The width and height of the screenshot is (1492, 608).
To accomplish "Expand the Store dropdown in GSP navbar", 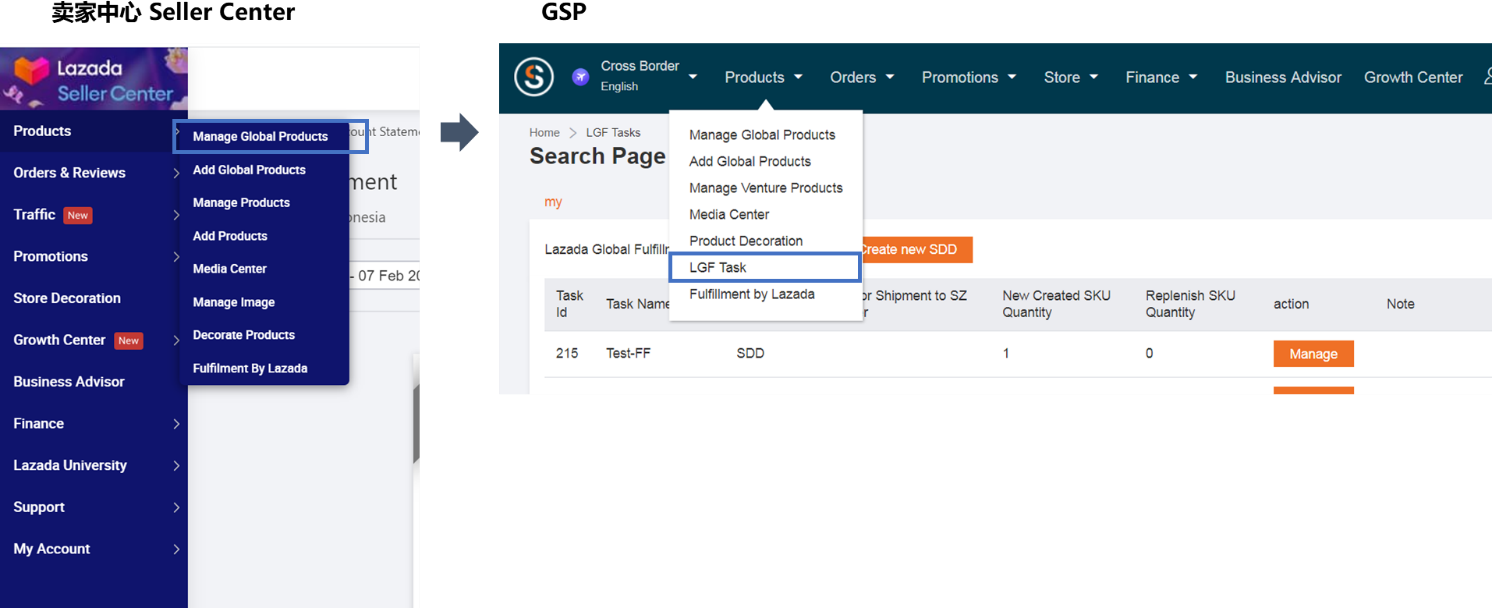I will point(1071,77).
